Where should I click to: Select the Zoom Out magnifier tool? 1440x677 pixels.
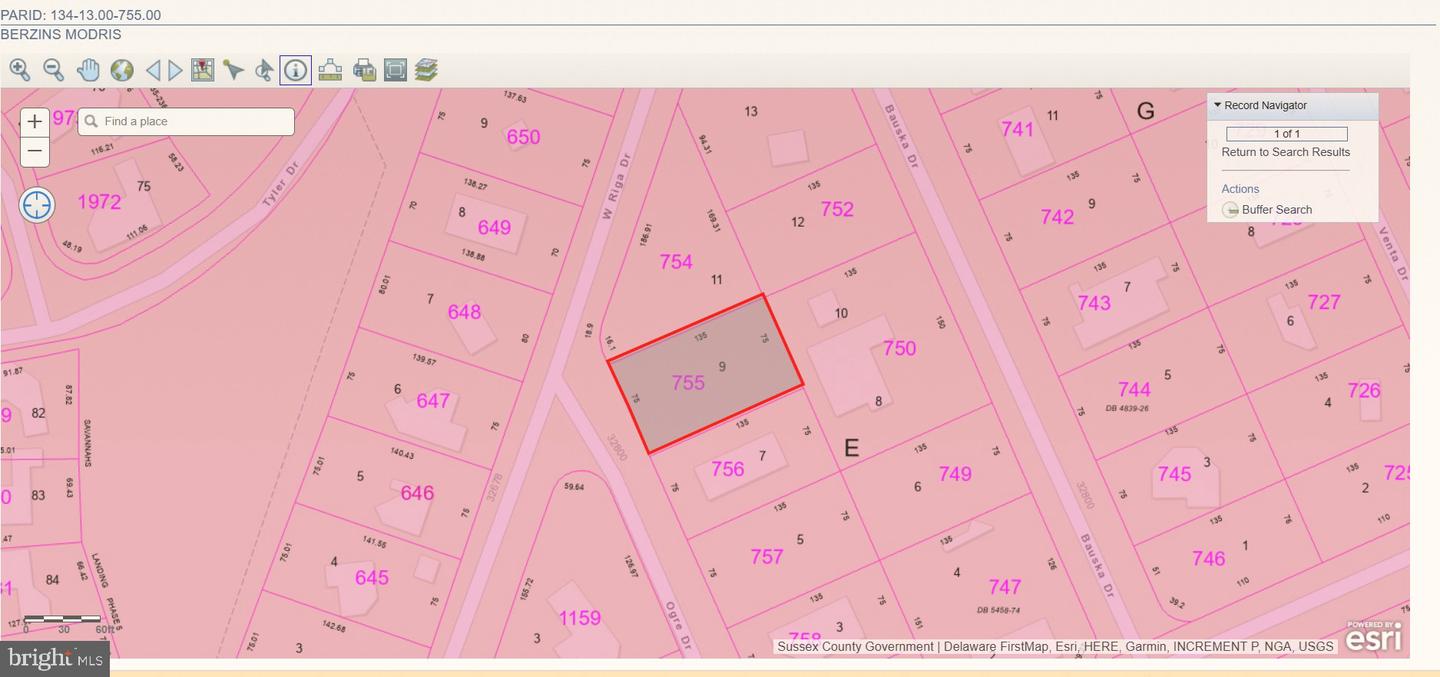[x=54, y=70]
